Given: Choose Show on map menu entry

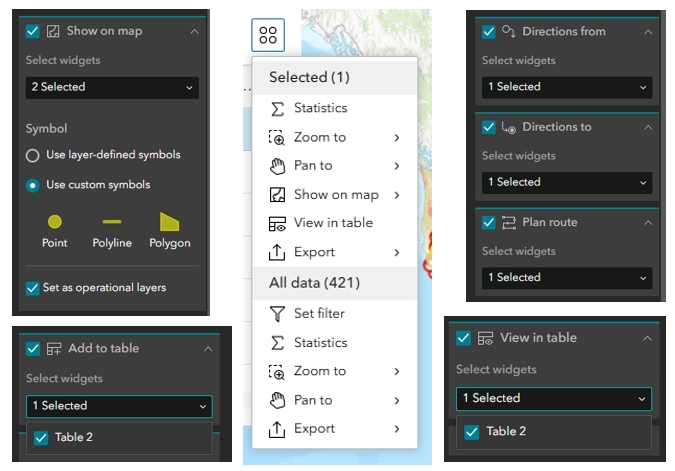Looking at the screenshot, I should click(334, 195).
